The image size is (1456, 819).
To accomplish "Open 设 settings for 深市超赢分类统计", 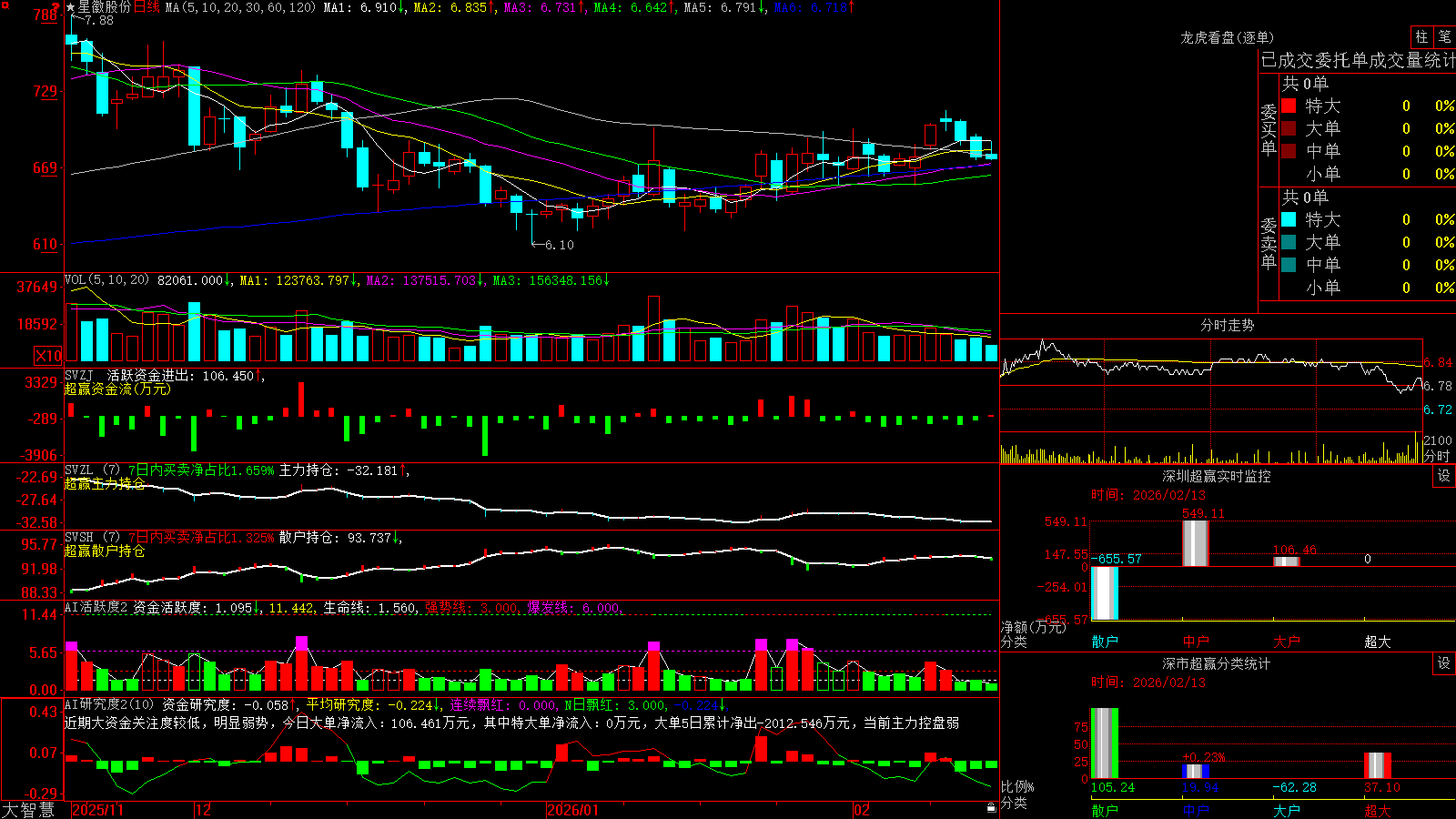I will [1444, 663].
